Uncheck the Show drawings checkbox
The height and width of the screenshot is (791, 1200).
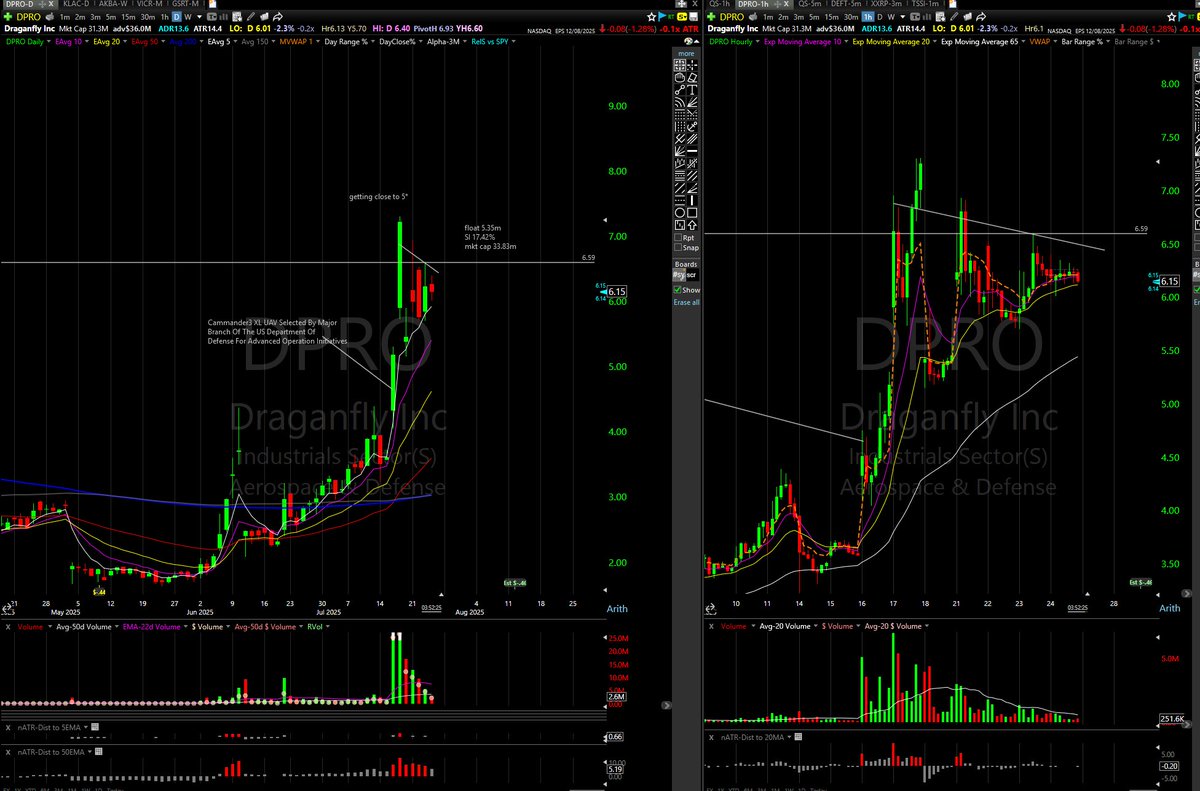[x=678, y=290]
